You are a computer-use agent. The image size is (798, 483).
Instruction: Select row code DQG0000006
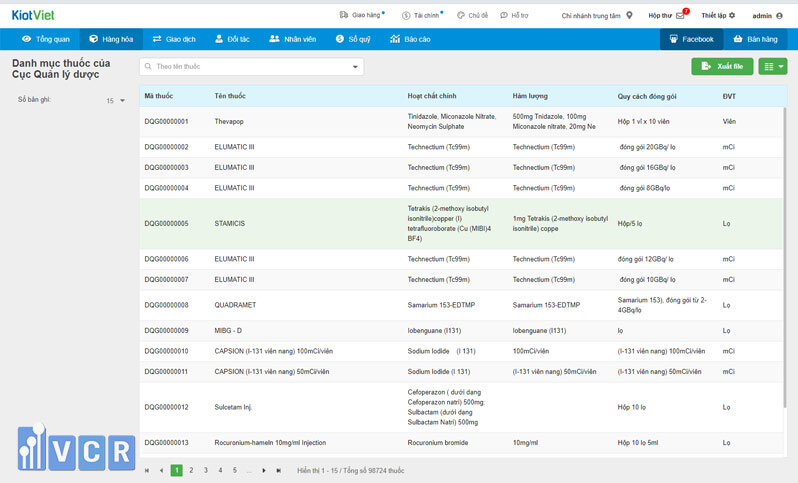(166, 259)
